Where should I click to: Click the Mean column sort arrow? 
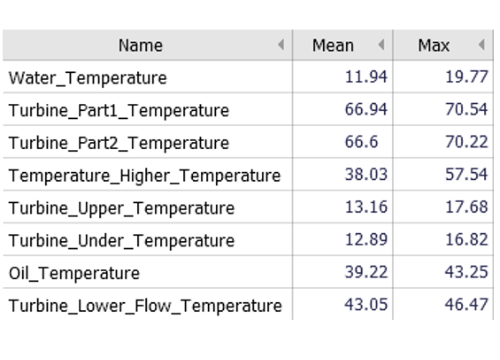tap(381, 45)
